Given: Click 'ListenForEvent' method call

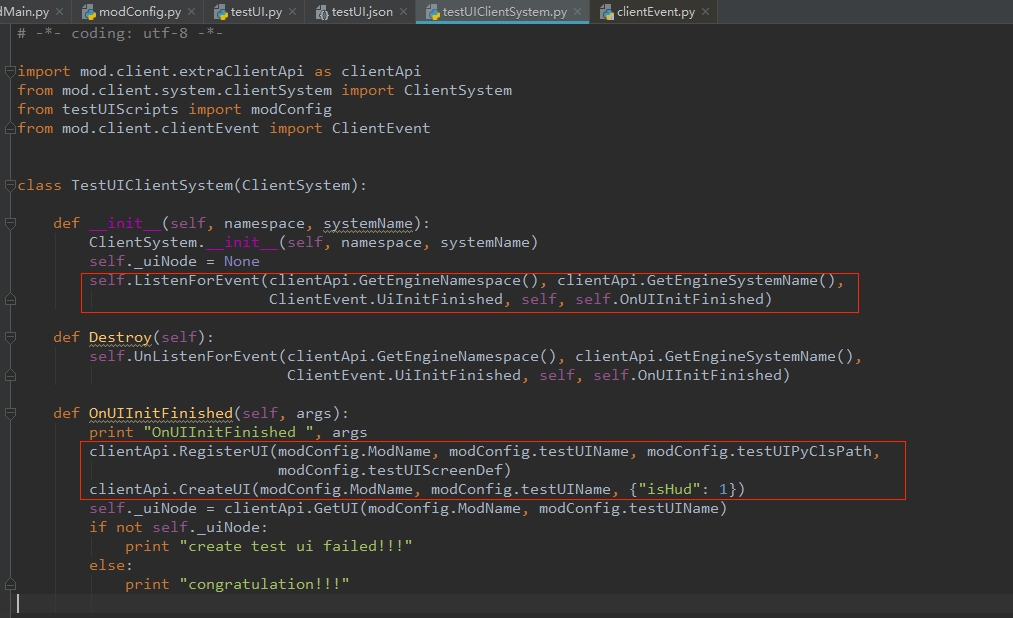Looking at the screenshot, I should pyautogui.click(x=196, y=280).
